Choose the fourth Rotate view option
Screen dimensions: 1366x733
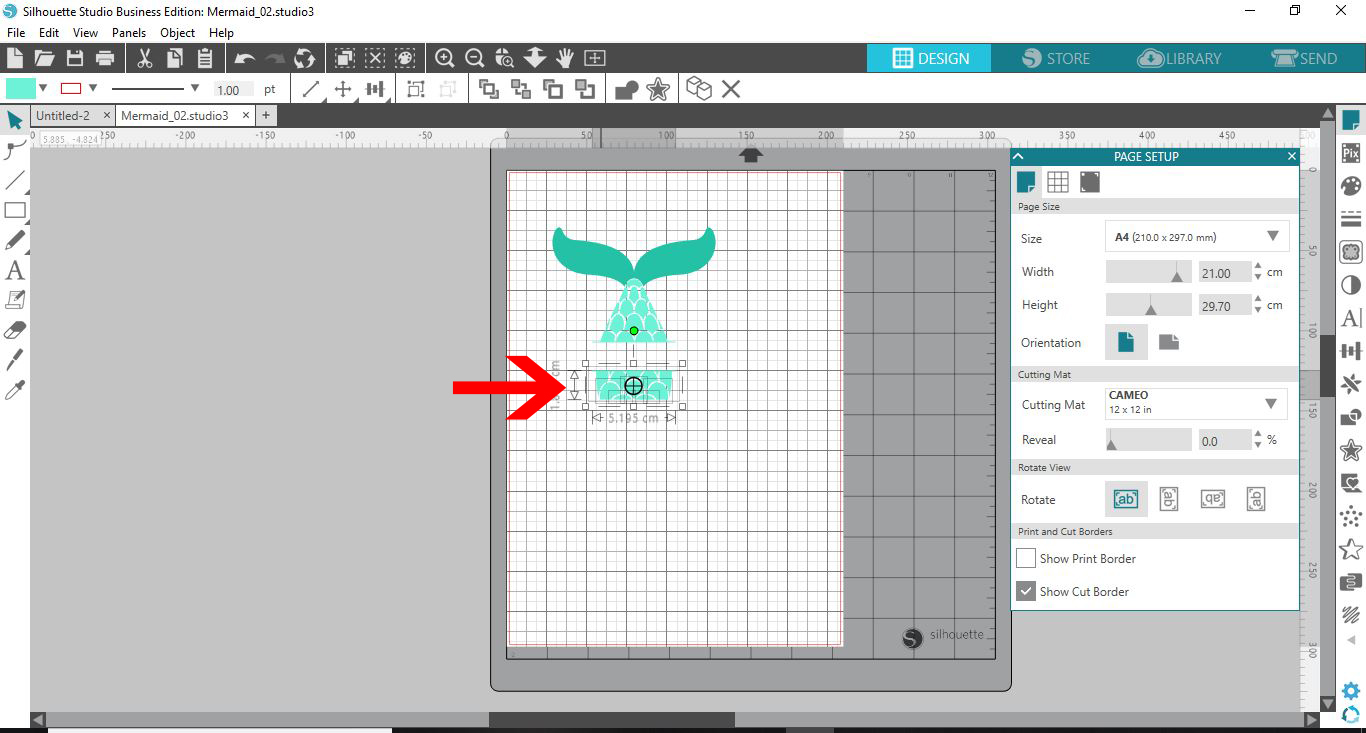[x=1256, y=499]
